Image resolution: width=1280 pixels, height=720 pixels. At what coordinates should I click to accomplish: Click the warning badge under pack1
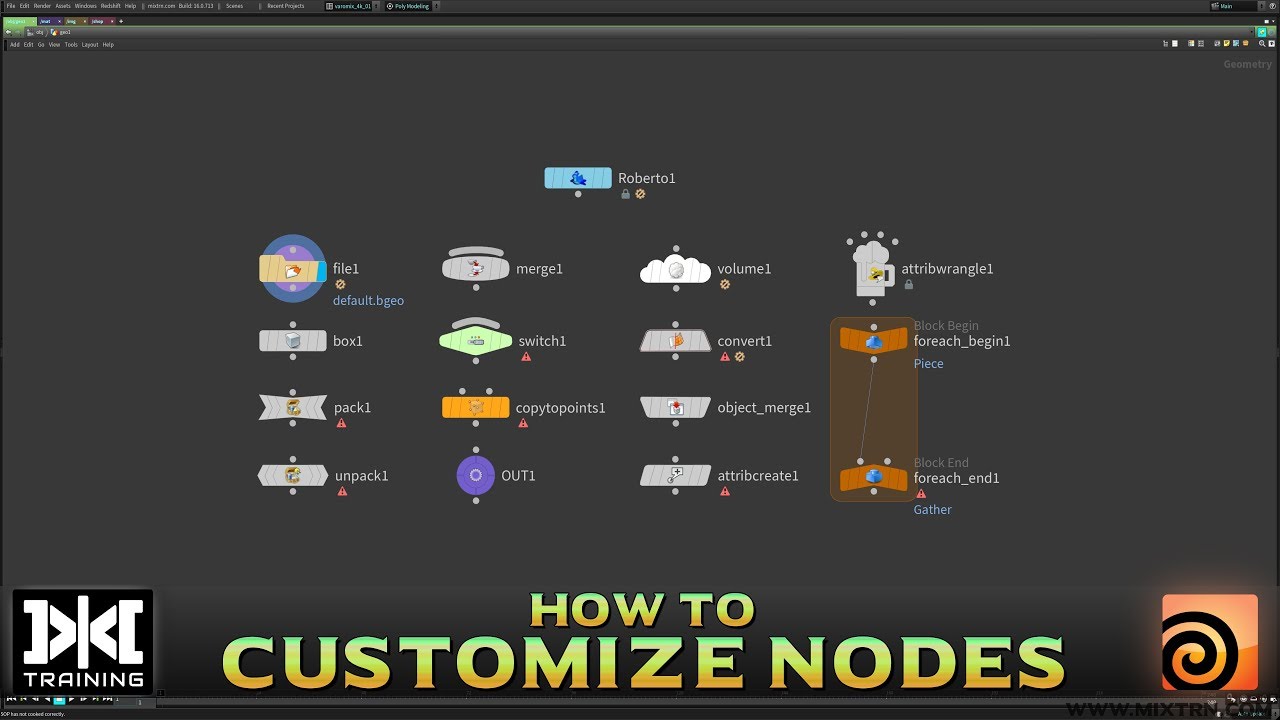(341, 423)
